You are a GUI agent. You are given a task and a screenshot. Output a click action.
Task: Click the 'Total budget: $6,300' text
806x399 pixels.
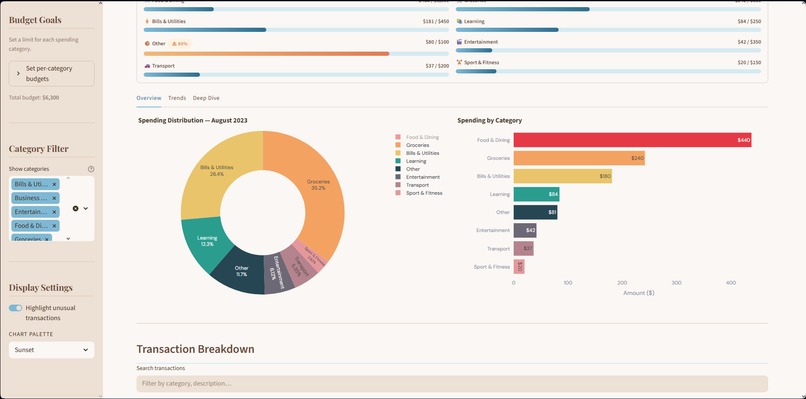point(34,97)
